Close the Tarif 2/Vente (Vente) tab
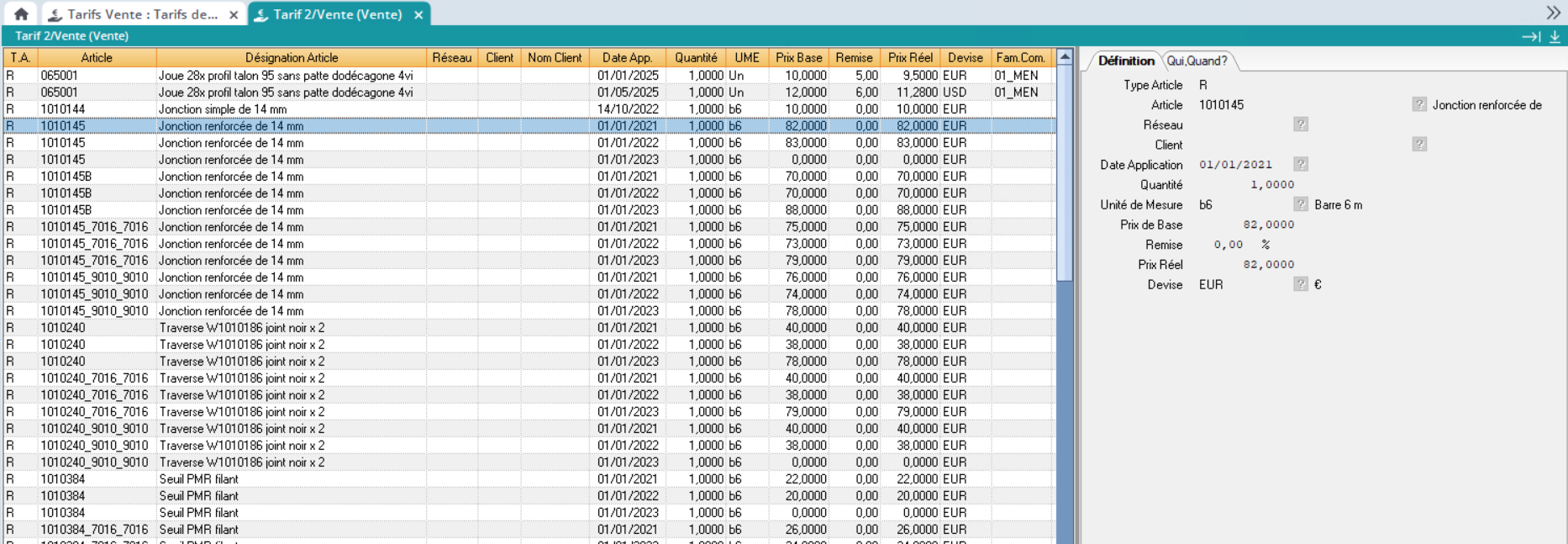 point(418,14)
